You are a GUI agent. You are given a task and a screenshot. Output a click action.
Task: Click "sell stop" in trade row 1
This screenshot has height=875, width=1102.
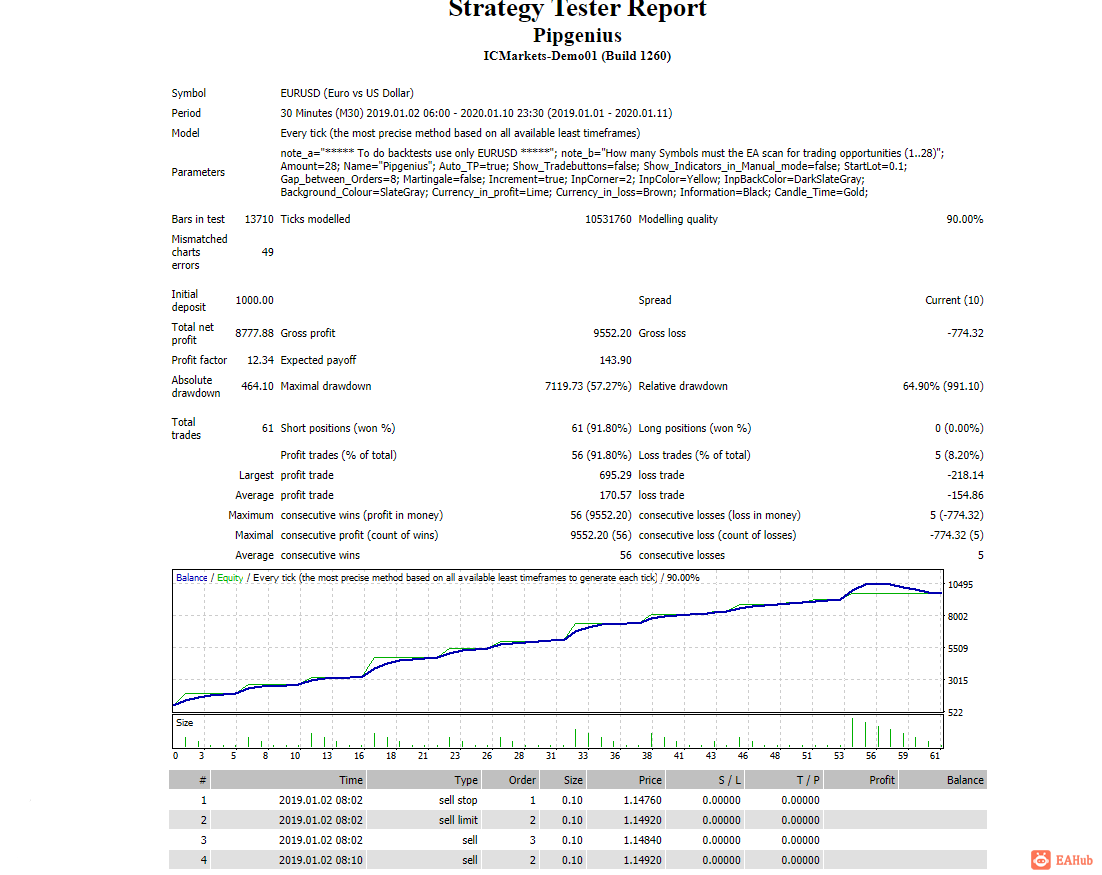tap(458, 801)
